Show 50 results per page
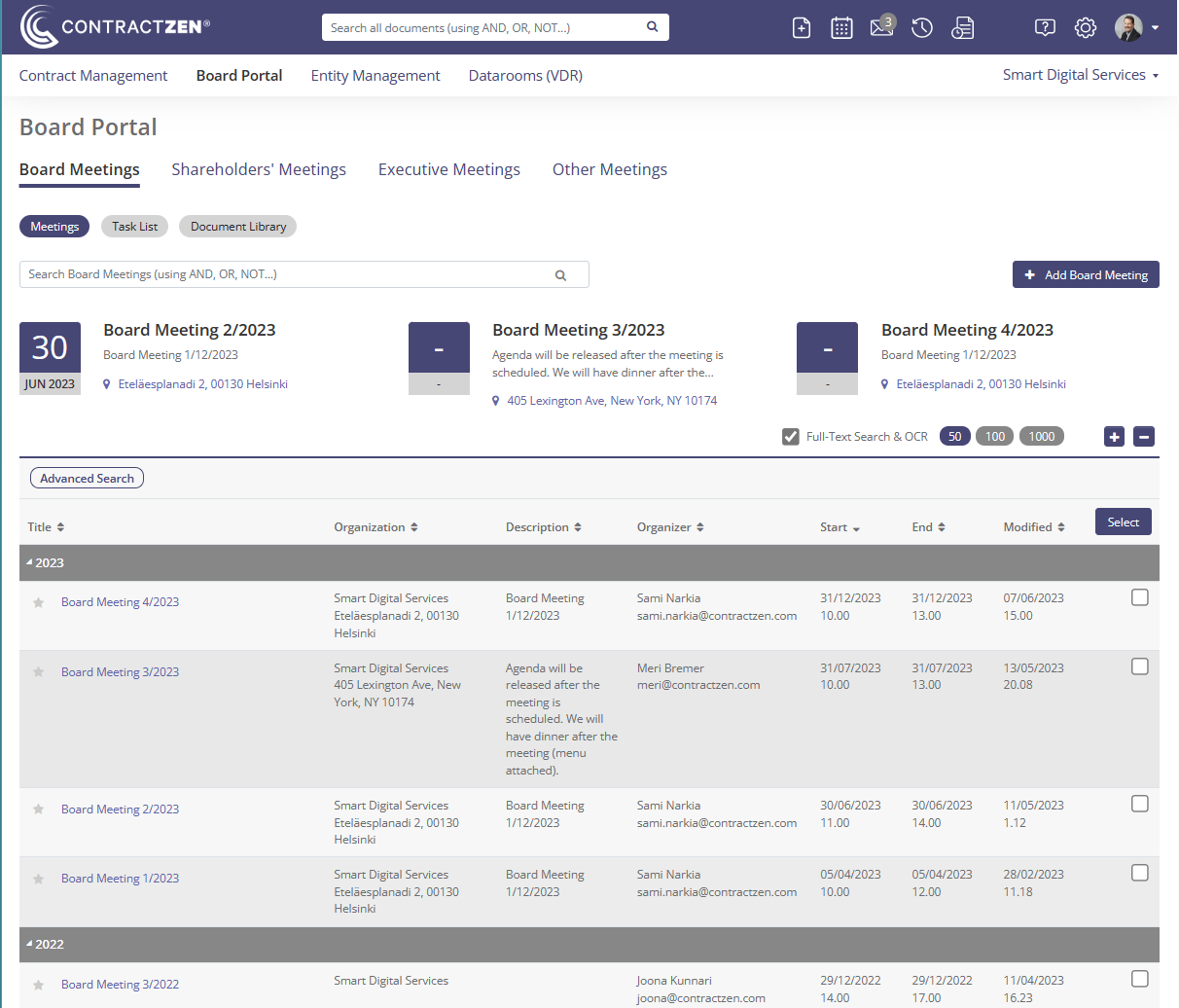This screenshot has width=1179, height=1008. point(955,437)
